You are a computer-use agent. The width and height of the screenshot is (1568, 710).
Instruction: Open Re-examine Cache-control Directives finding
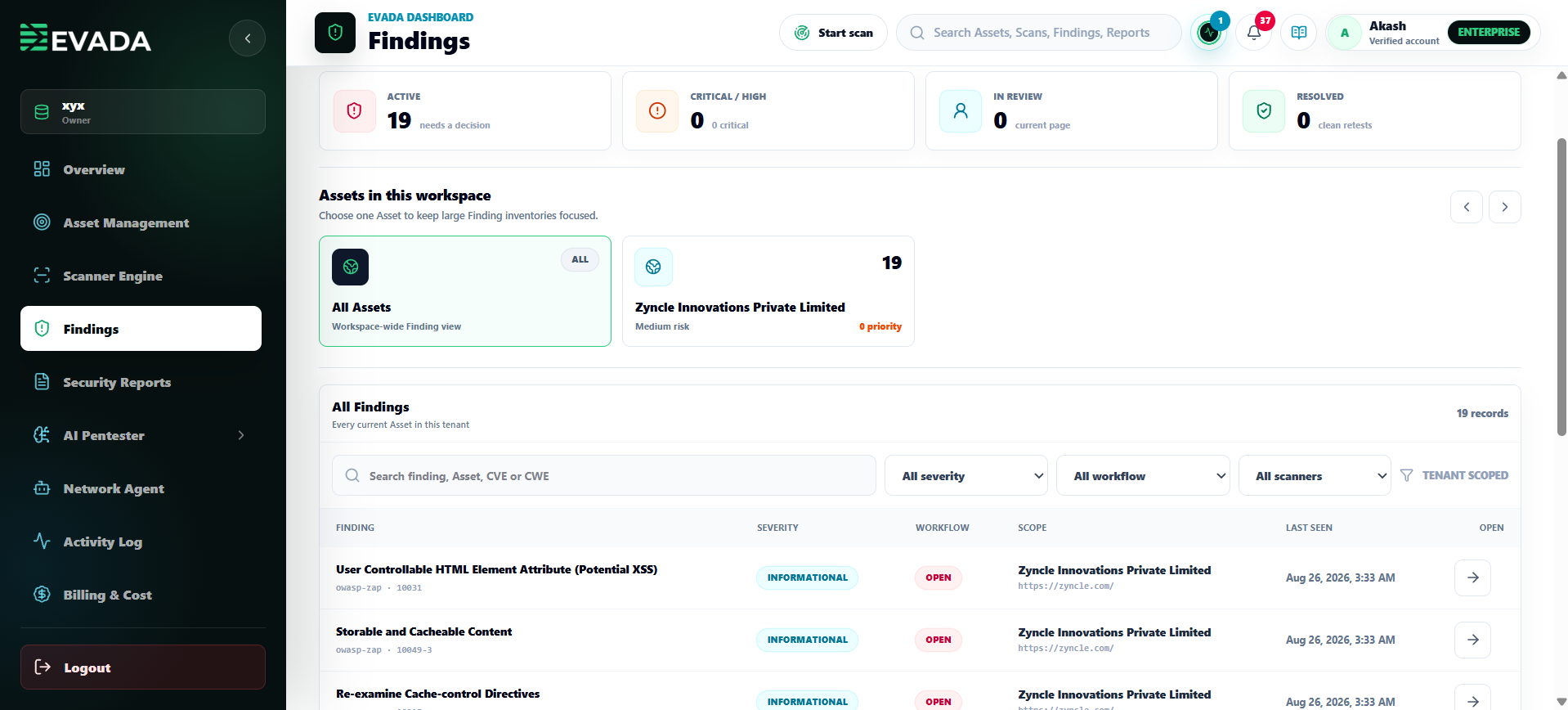(437, 694)
